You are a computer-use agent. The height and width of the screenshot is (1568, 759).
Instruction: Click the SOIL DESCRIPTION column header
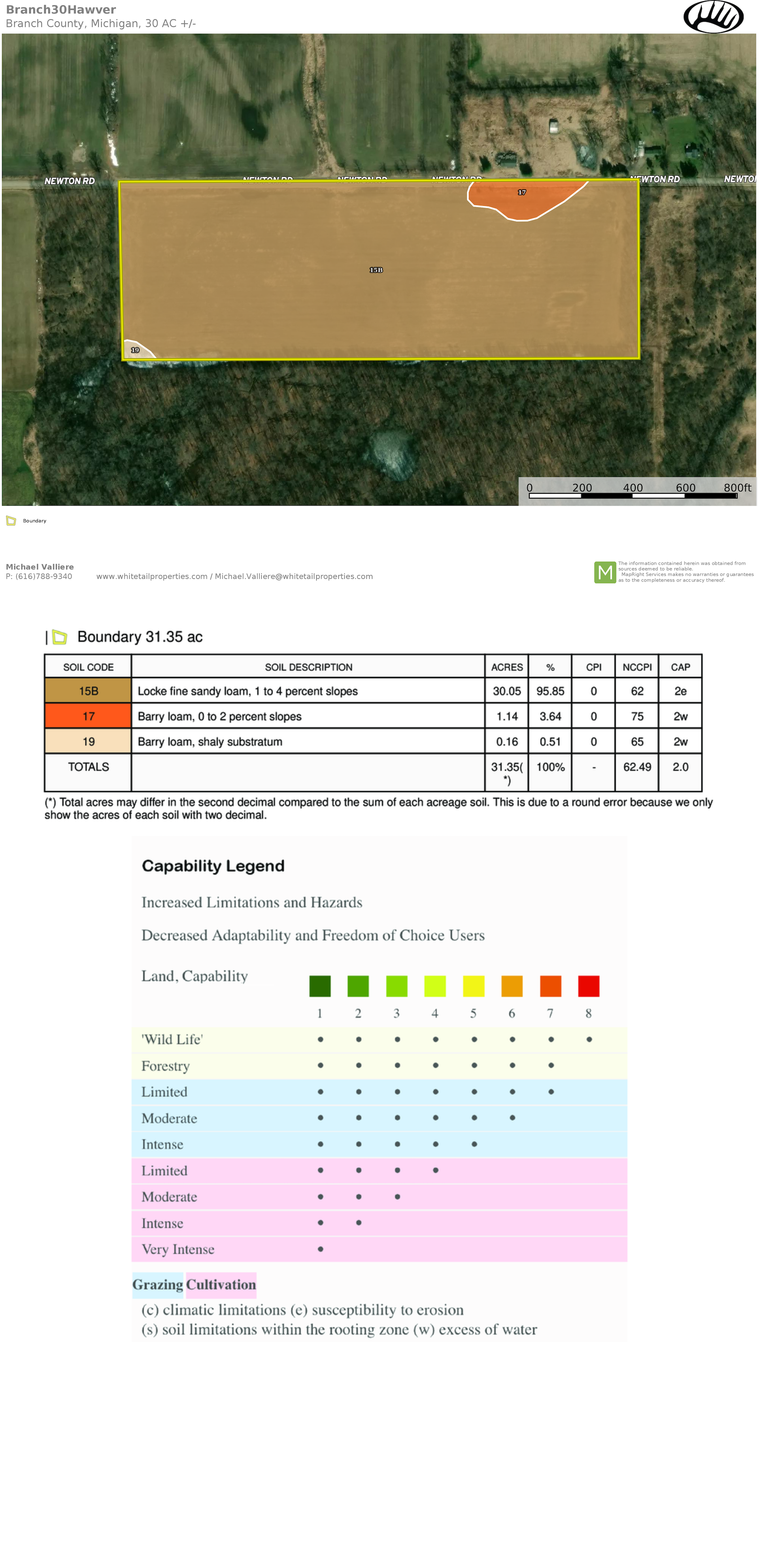point(308,667)
